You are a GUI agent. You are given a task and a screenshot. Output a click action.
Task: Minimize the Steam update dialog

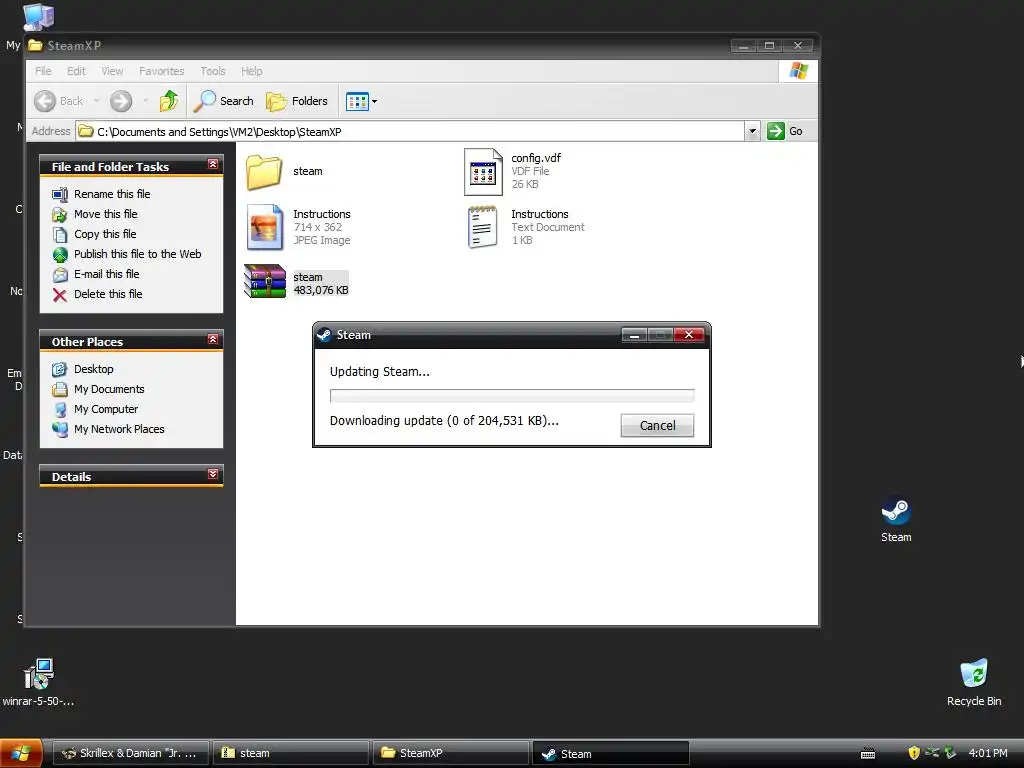pyautogui.click(x=634, y=335)
